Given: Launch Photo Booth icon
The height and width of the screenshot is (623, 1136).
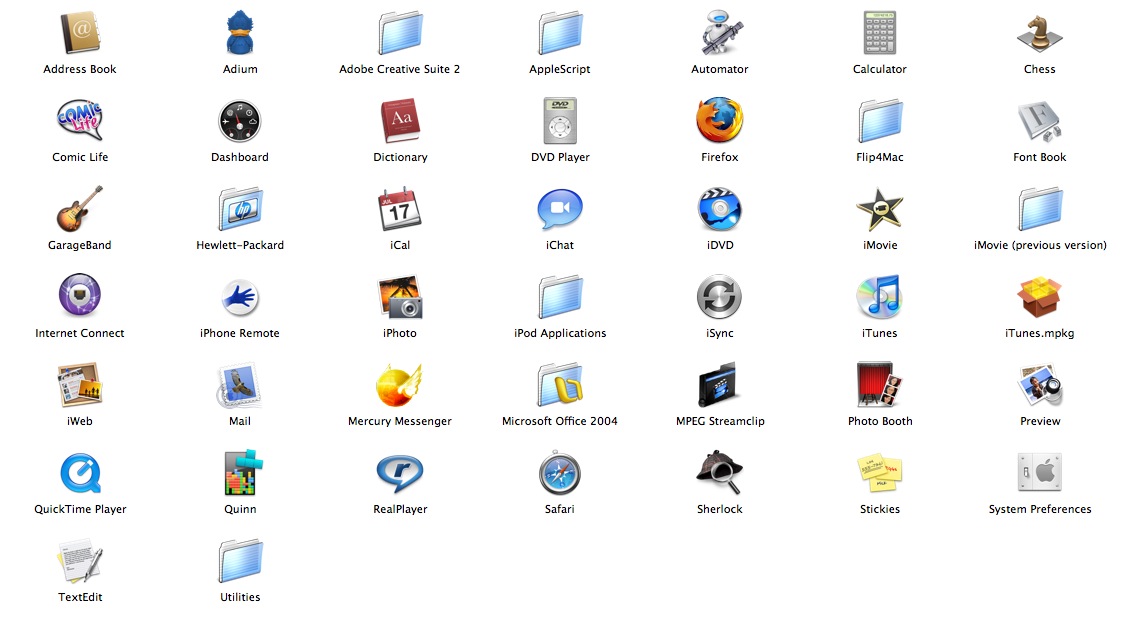Looking at the screenshot, I should tap(880, 385).
